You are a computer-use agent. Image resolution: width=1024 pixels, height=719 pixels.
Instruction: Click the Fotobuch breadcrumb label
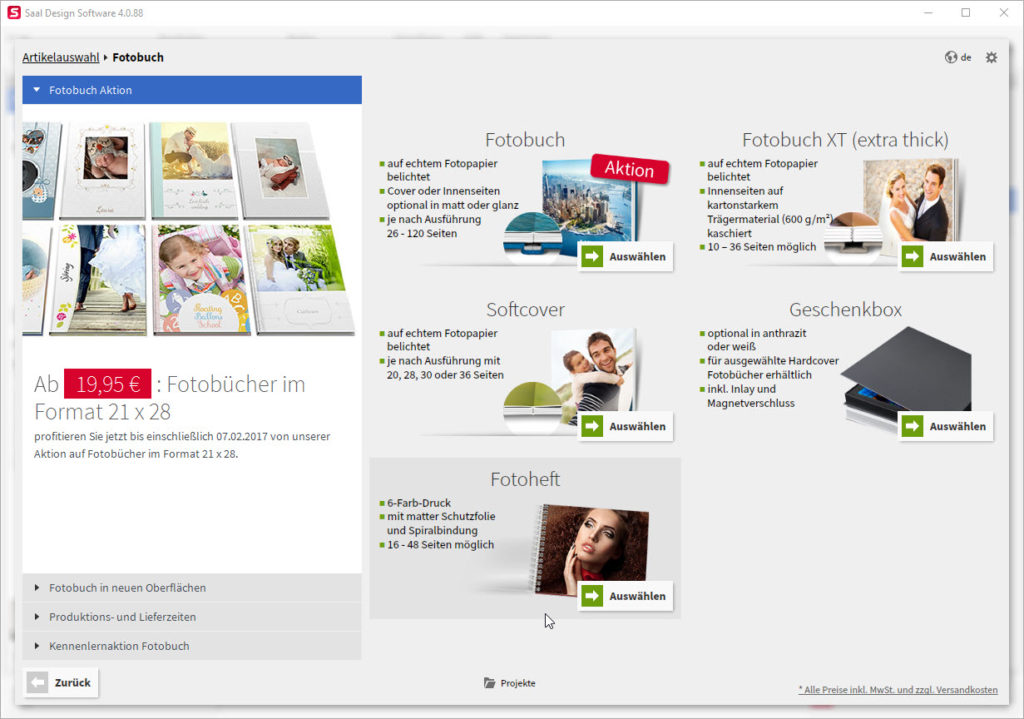[x=138, y=57]
